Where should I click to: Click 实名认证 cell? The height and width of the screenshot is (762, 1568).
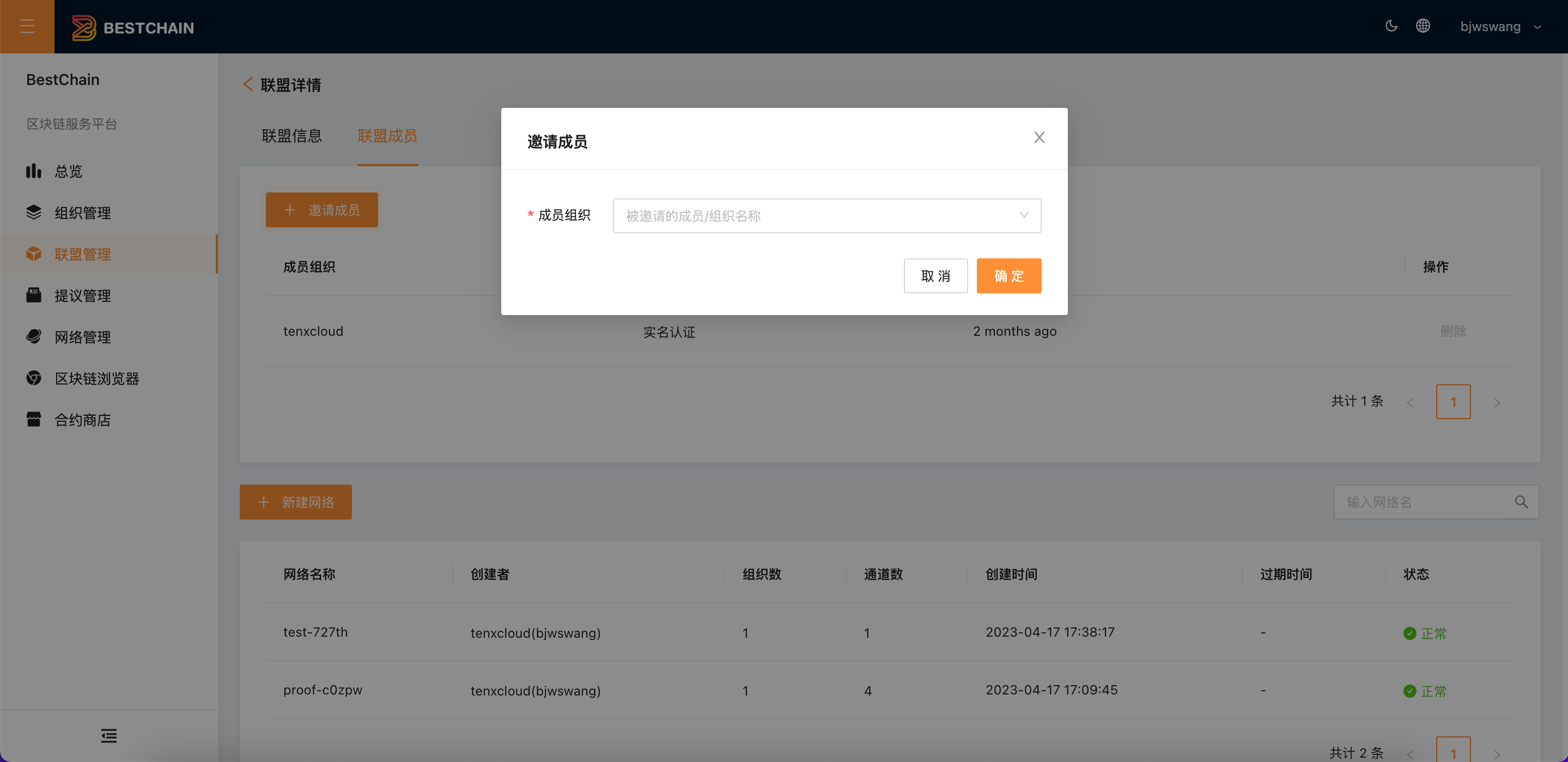point(669,331)
